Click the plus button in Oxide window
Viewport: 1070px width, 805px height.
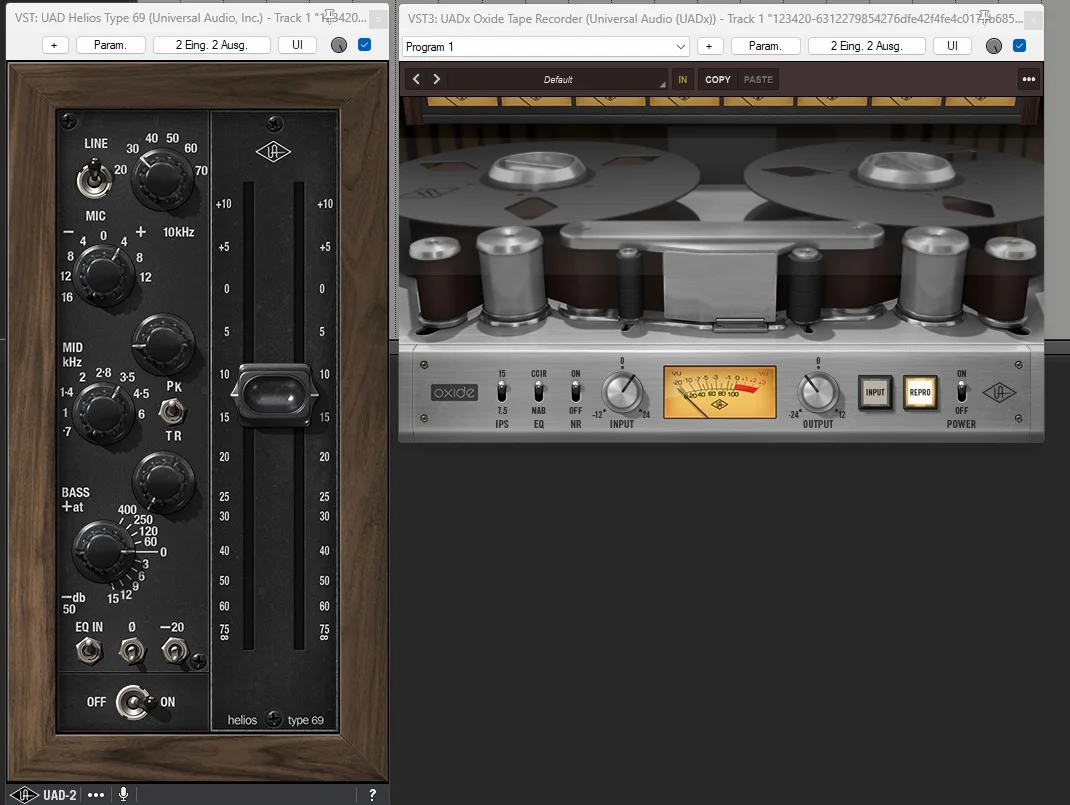[x=709, y=46]
